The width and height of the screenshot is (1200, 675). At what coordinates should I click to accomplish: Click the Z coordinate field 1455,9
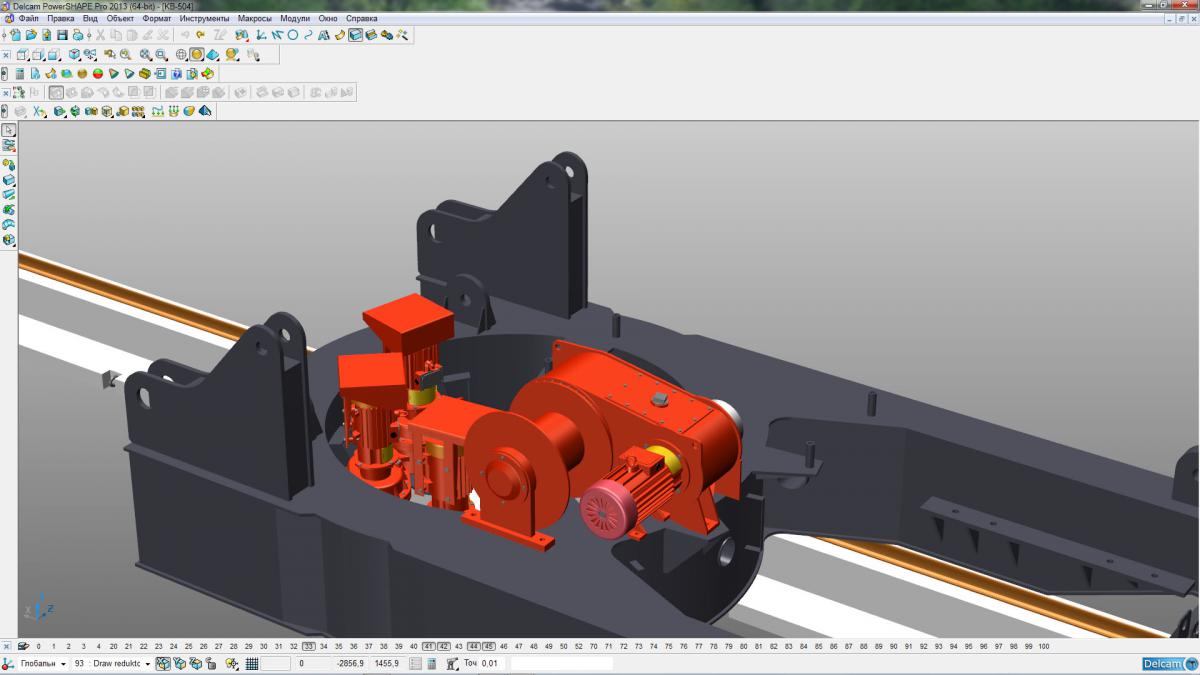tap(386, 663)
